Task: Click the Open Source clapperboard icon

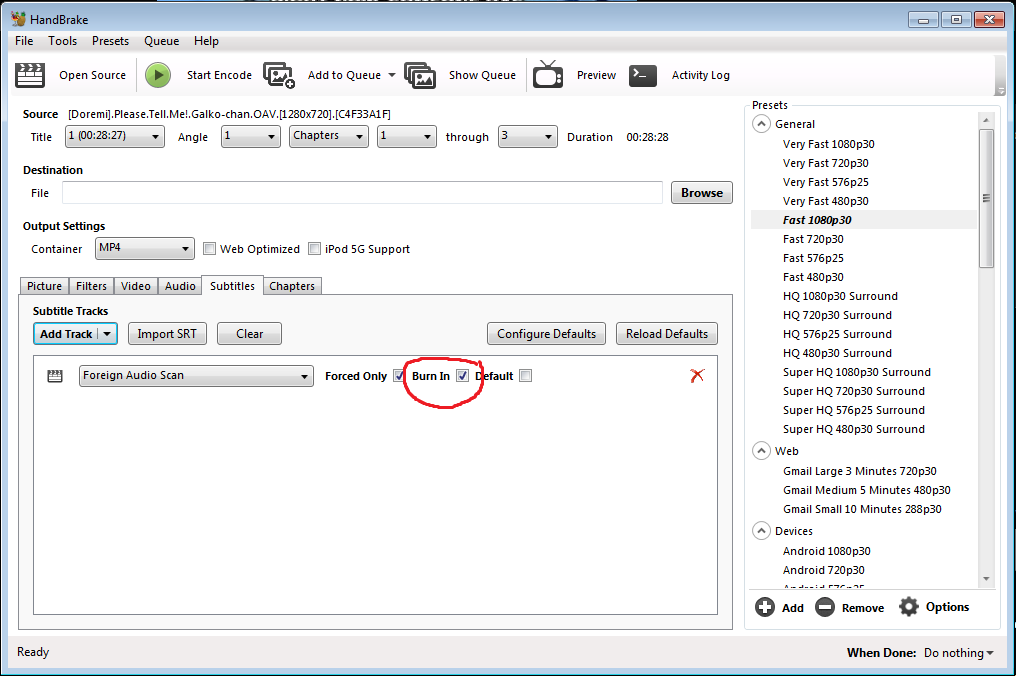Action: [32, 75]
